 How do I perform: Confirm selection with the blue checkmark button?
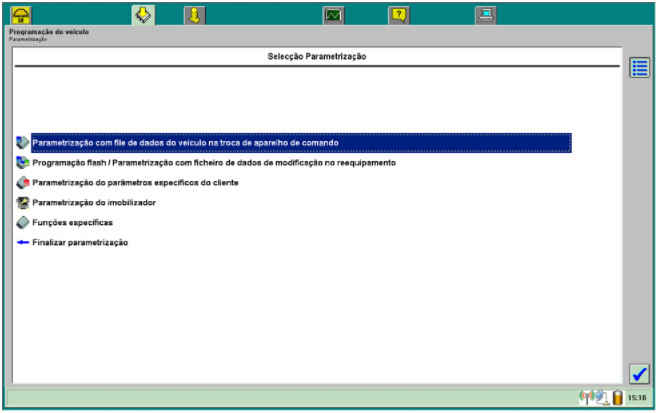639,373
